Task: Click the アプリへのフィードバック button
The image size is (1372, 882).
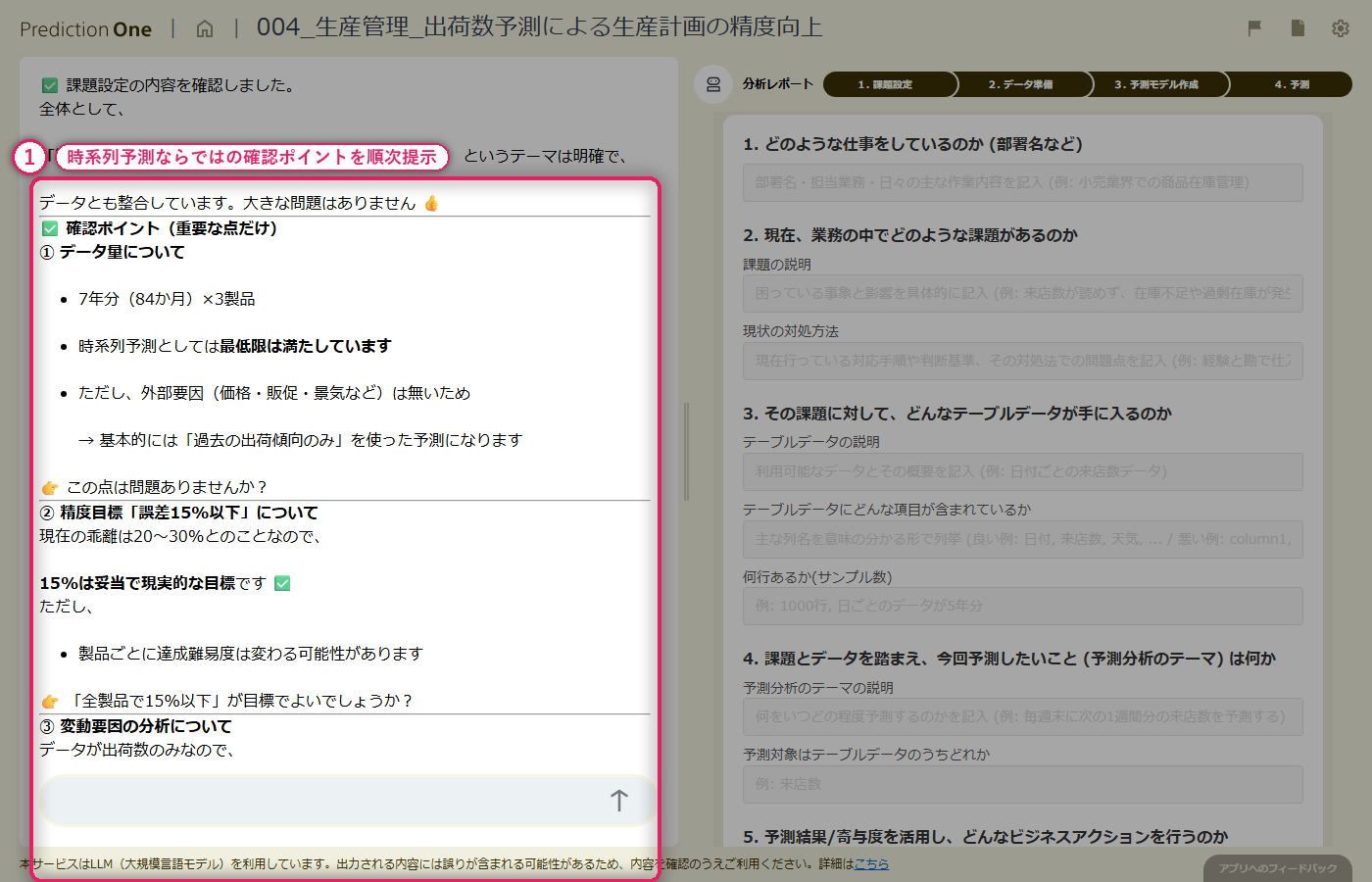Action: (x=1278, y=868)
